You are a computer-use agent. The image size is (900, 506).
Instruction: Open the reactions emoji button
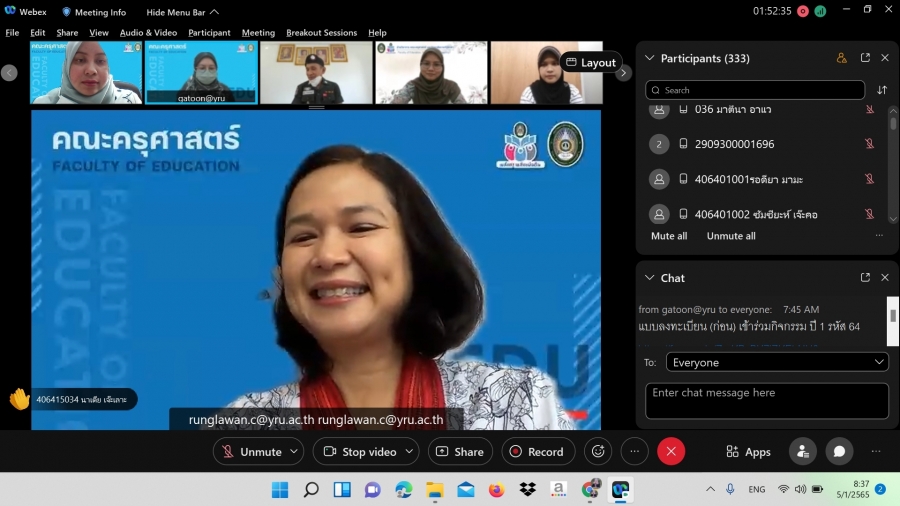click(x=598, y=451)
